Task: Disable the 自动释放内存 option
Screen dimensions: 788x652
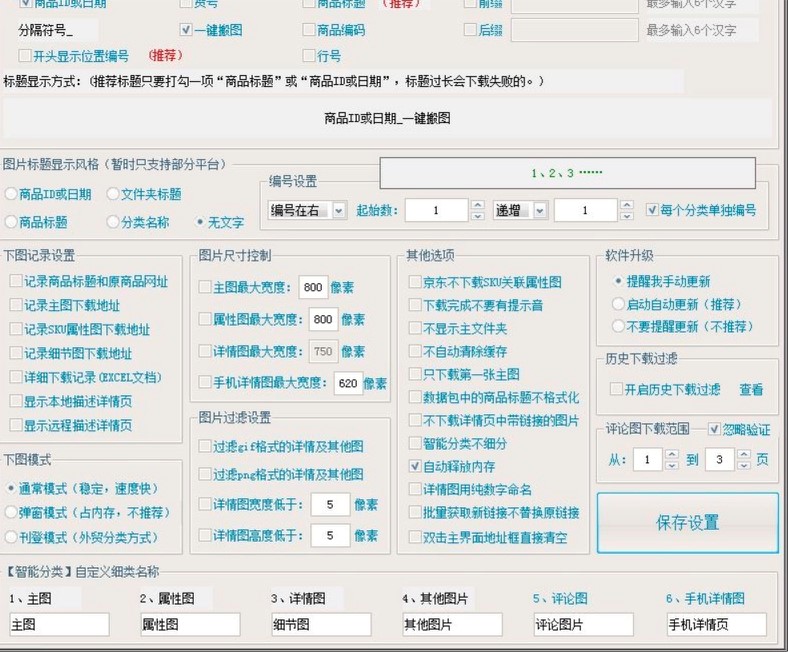Action: point(415,467)
